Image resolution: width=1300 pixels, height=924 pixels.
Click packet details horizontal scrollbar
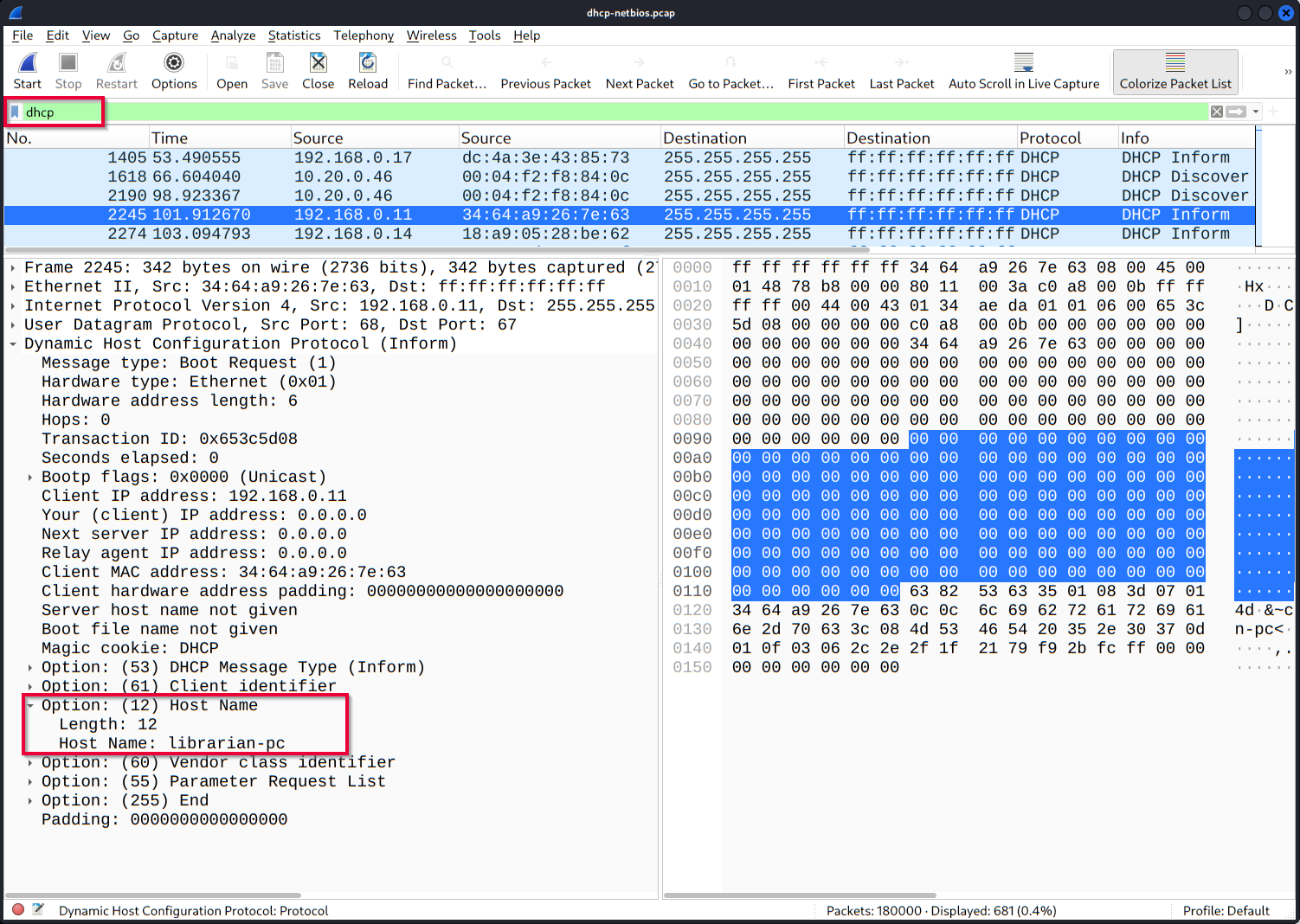tap(153, 895)
